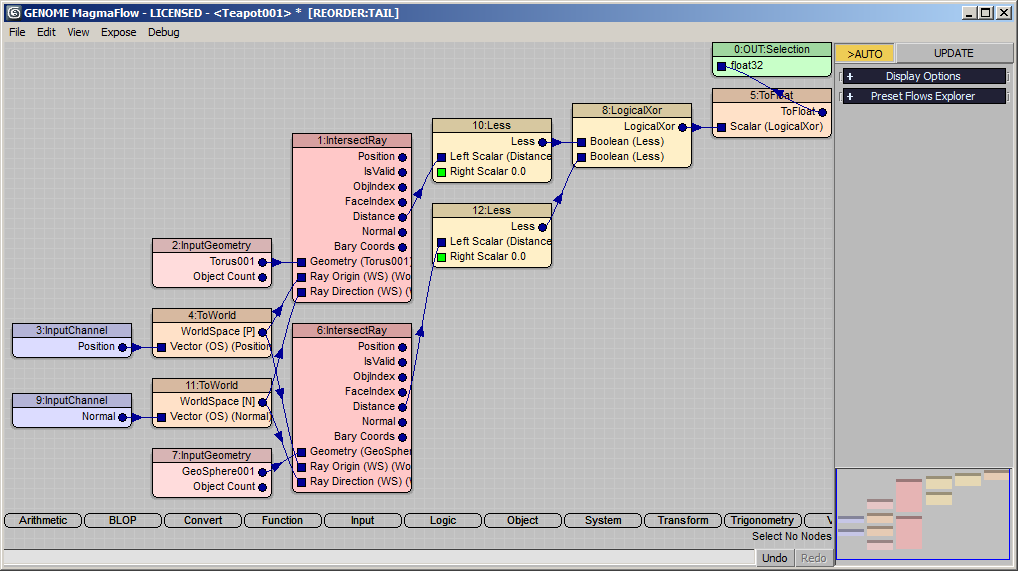
Task: Open the Input node category
Action: (362, 520)
